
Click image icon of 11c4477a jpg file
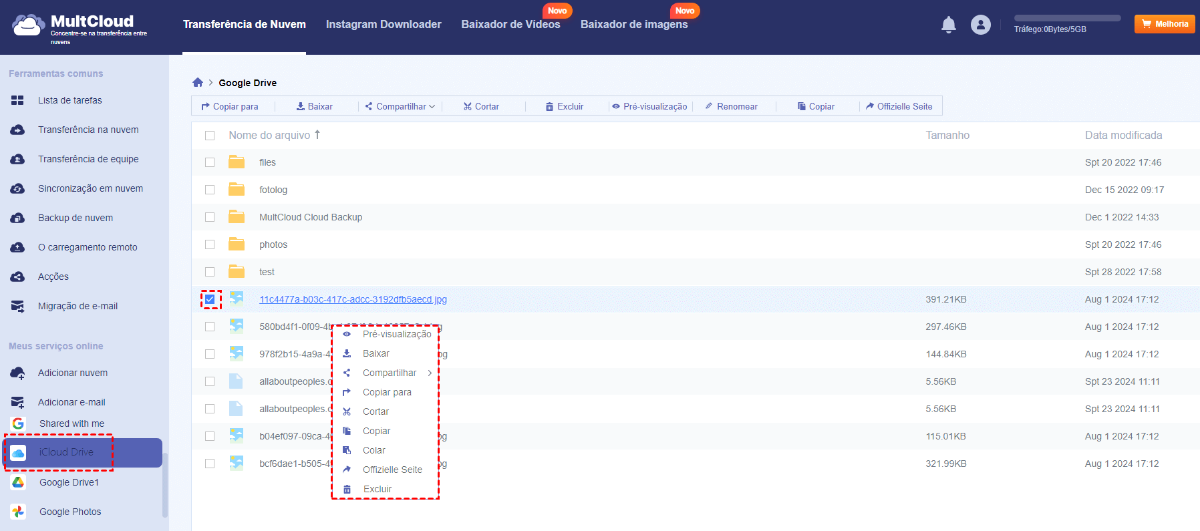[x=237, y=298]
